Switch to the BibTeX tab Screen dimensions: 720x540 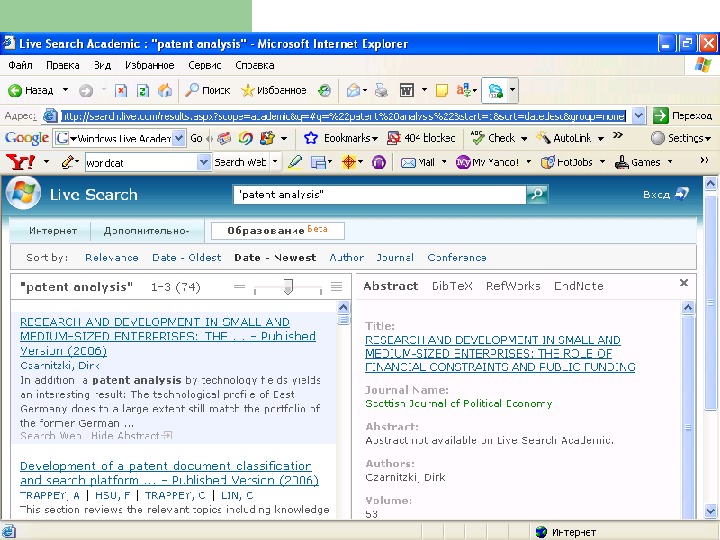coord(452,286)
